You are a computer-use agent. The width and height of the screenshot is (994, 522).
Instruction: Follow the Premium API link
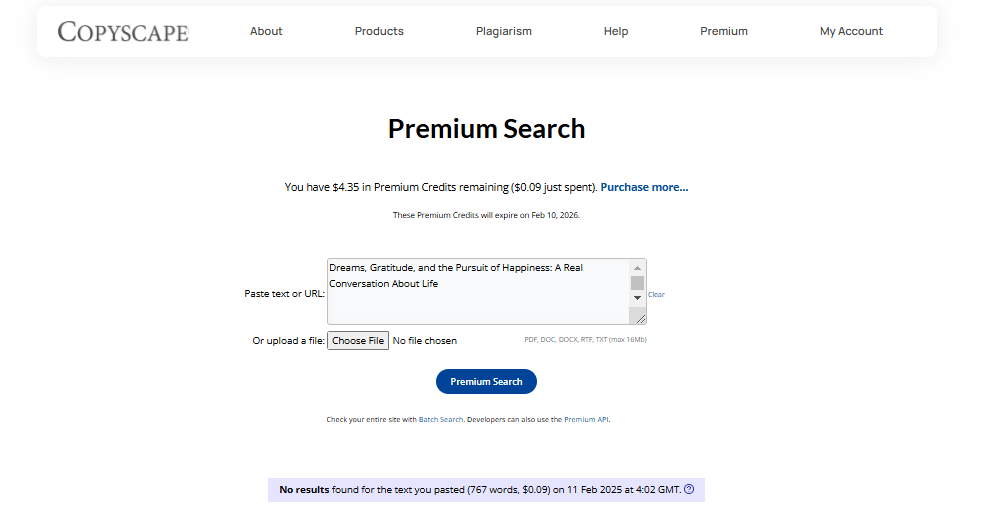pyautogui.click(x=586, y=419)
